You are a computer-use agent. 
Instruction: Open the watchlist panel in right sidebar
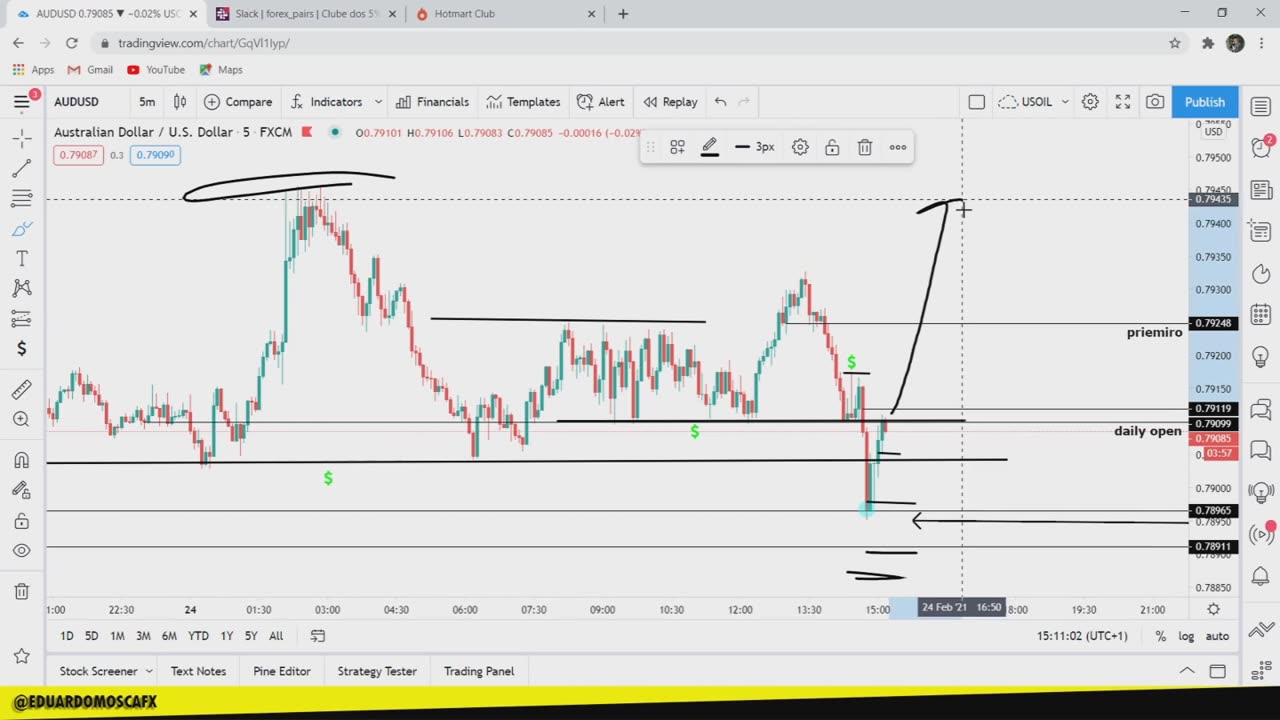1260,106
